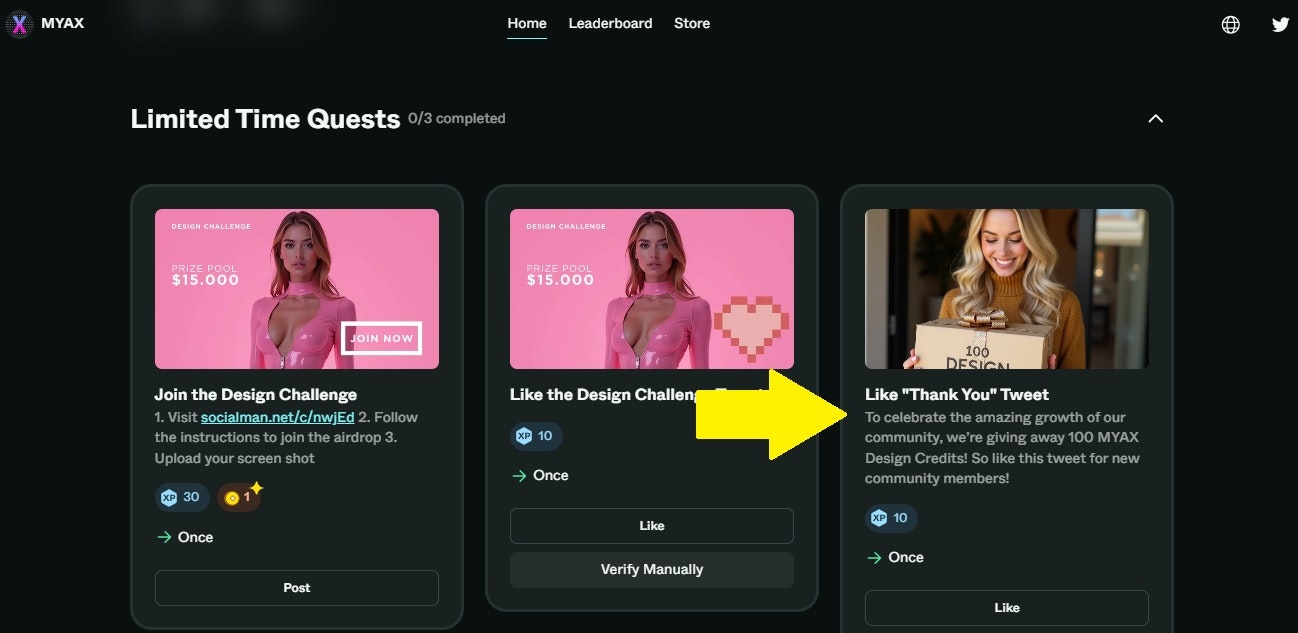The height and width of the screenshot is (633, 1298).
Task: Click the 10 XP badge on middle card
Action: 536,436
